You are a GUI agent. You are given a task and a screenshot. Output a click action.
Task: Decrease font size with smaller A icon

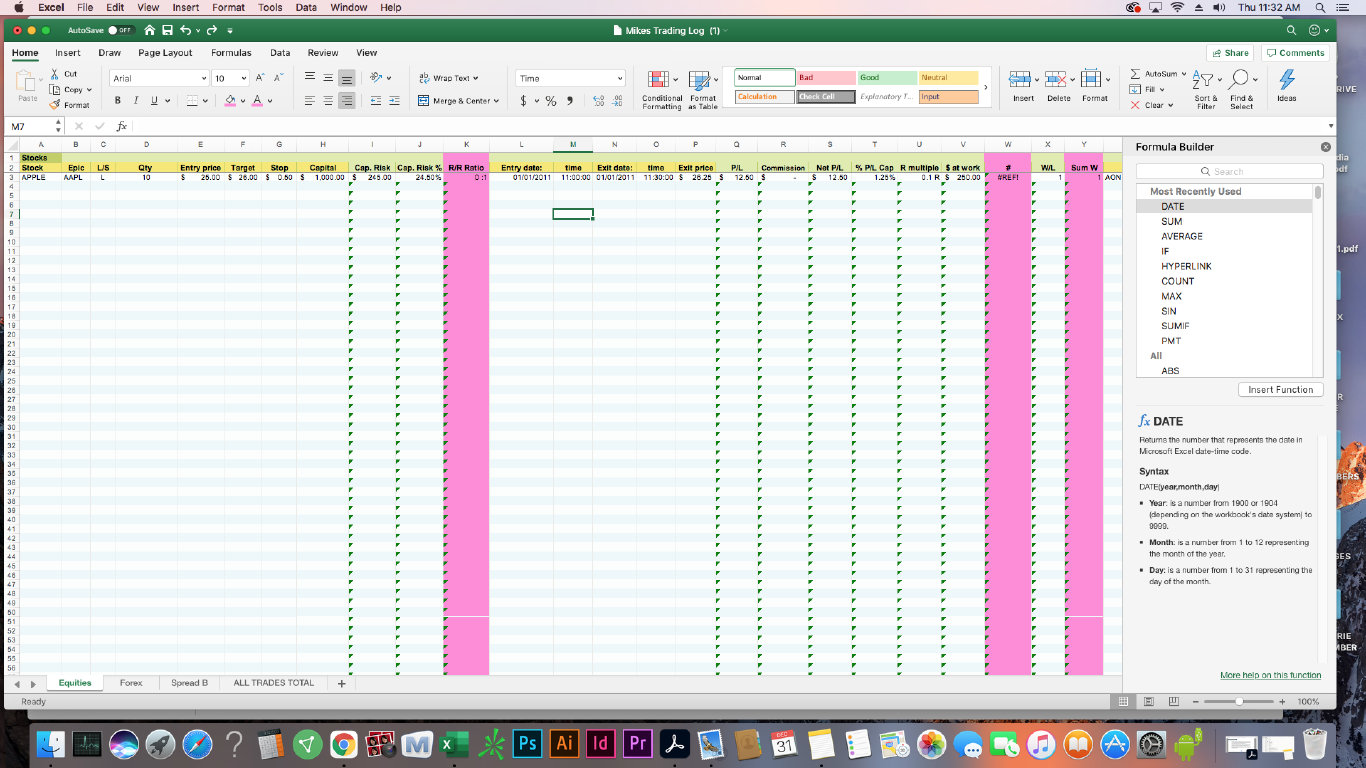278,78
